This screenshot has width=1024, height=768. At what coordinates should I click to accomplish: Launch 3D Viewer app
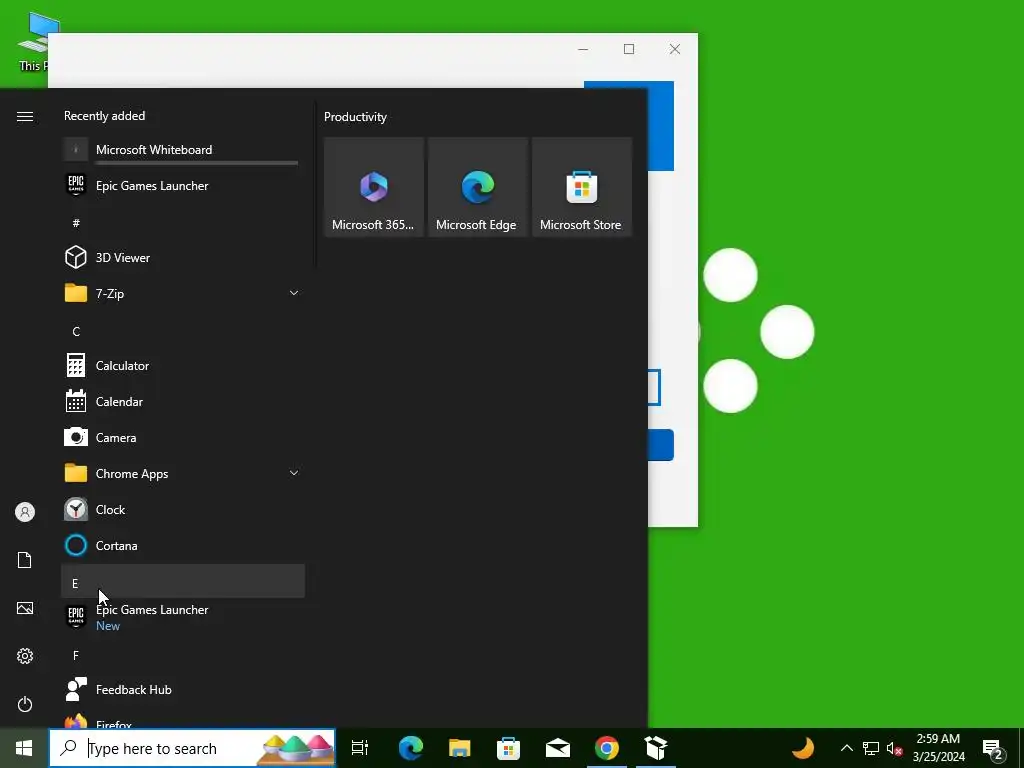pos(182,257)
